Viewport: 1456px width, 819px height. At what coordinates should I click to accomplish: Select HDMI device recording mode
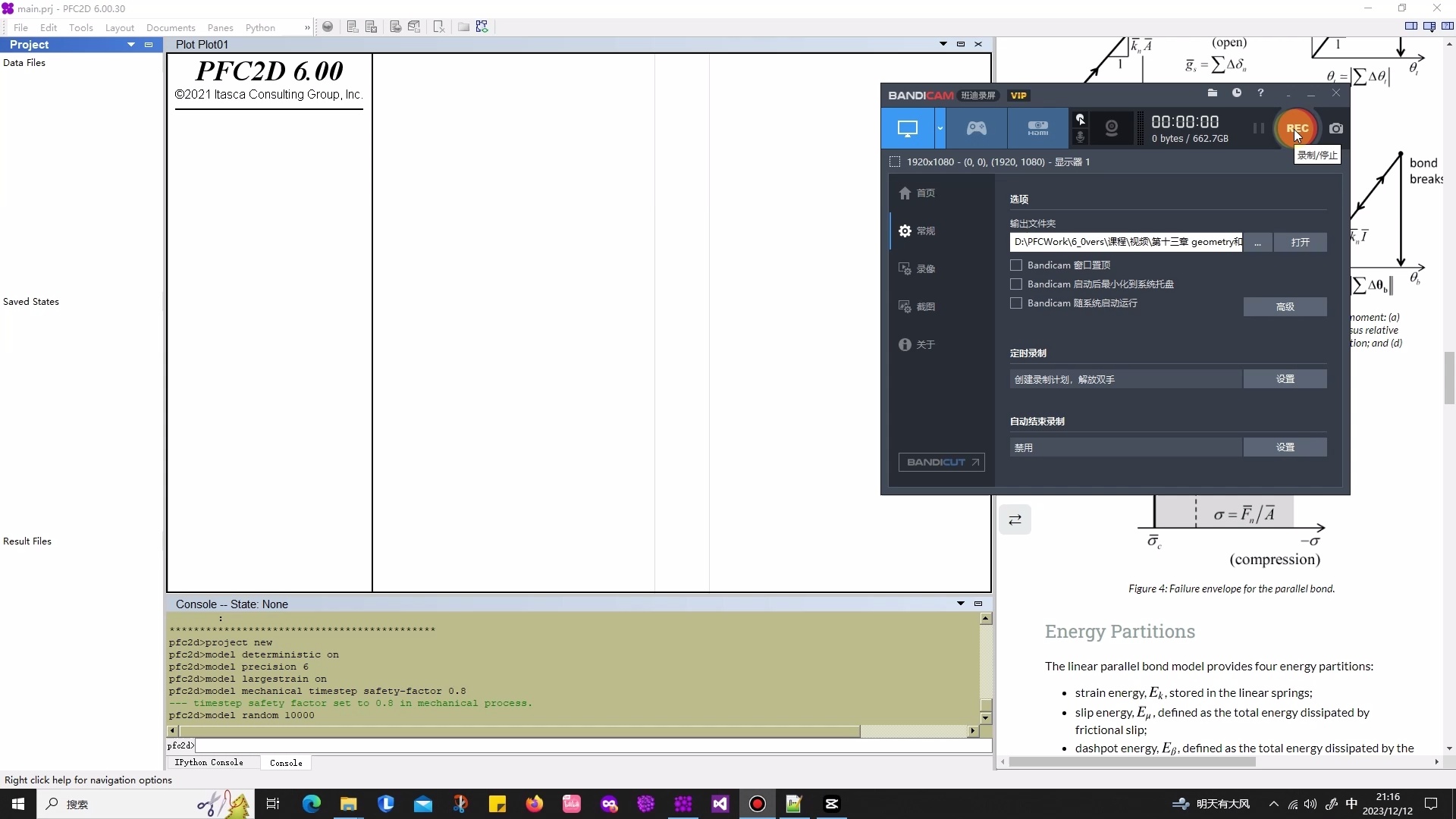tap(1037, 128)
